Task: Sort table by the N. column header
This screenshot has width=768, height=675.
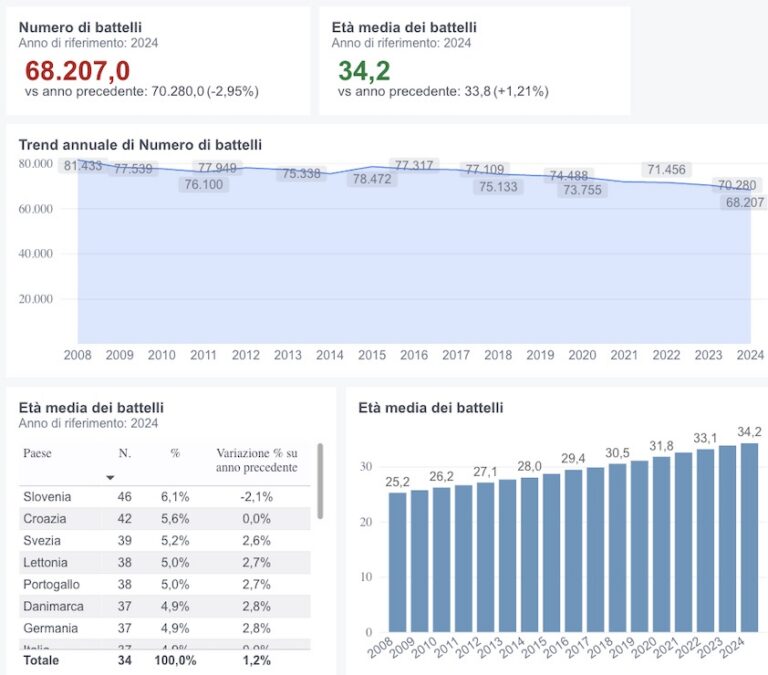Action: (x=124, y=453)
